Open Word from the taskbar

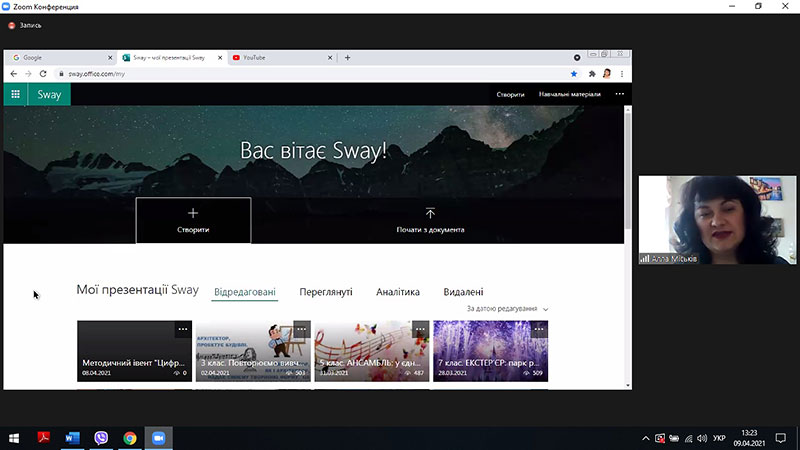click(x=72, y=438)
